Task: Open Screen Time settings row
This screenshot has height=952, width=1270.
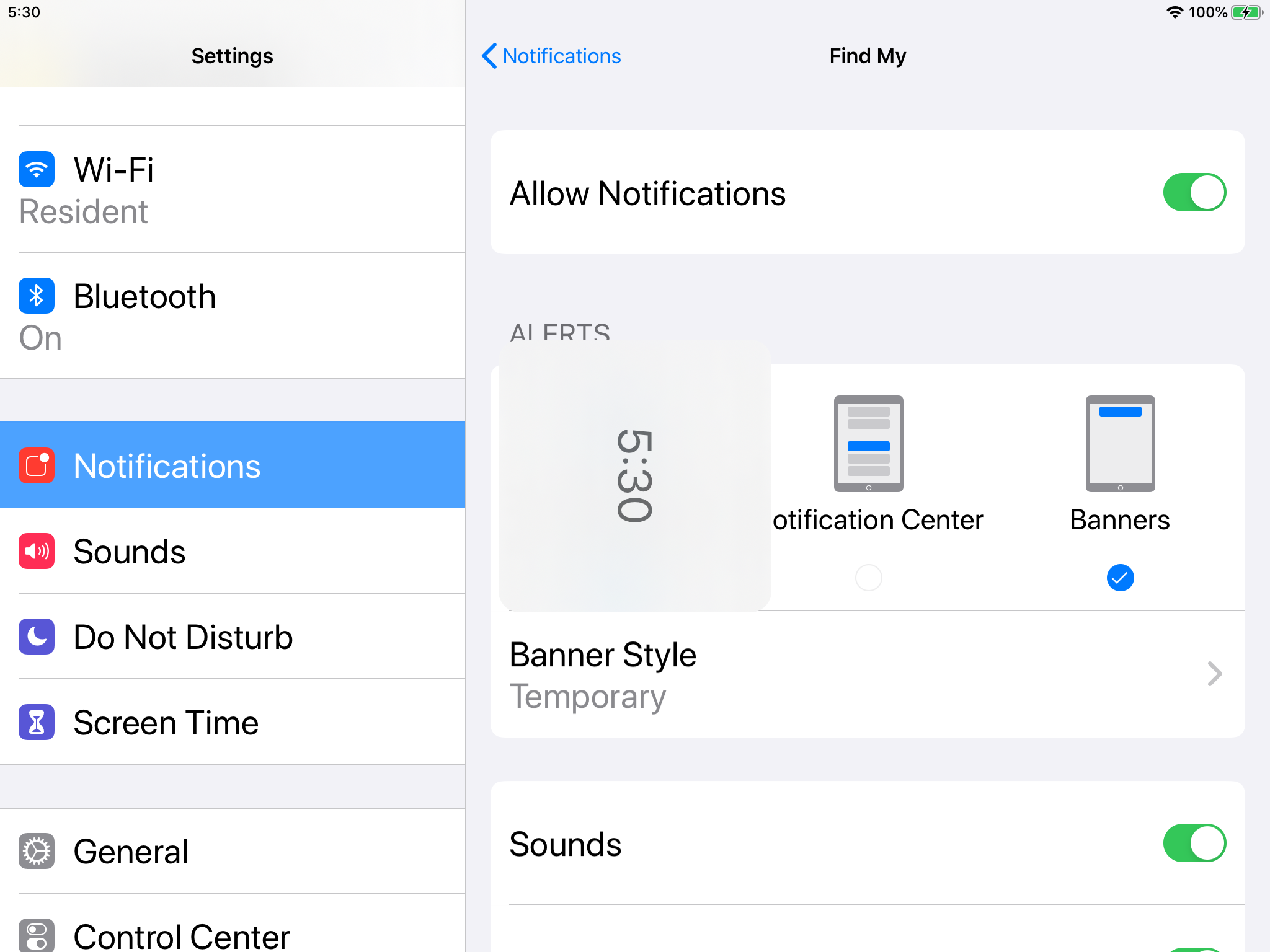Action: pos(166,723)
